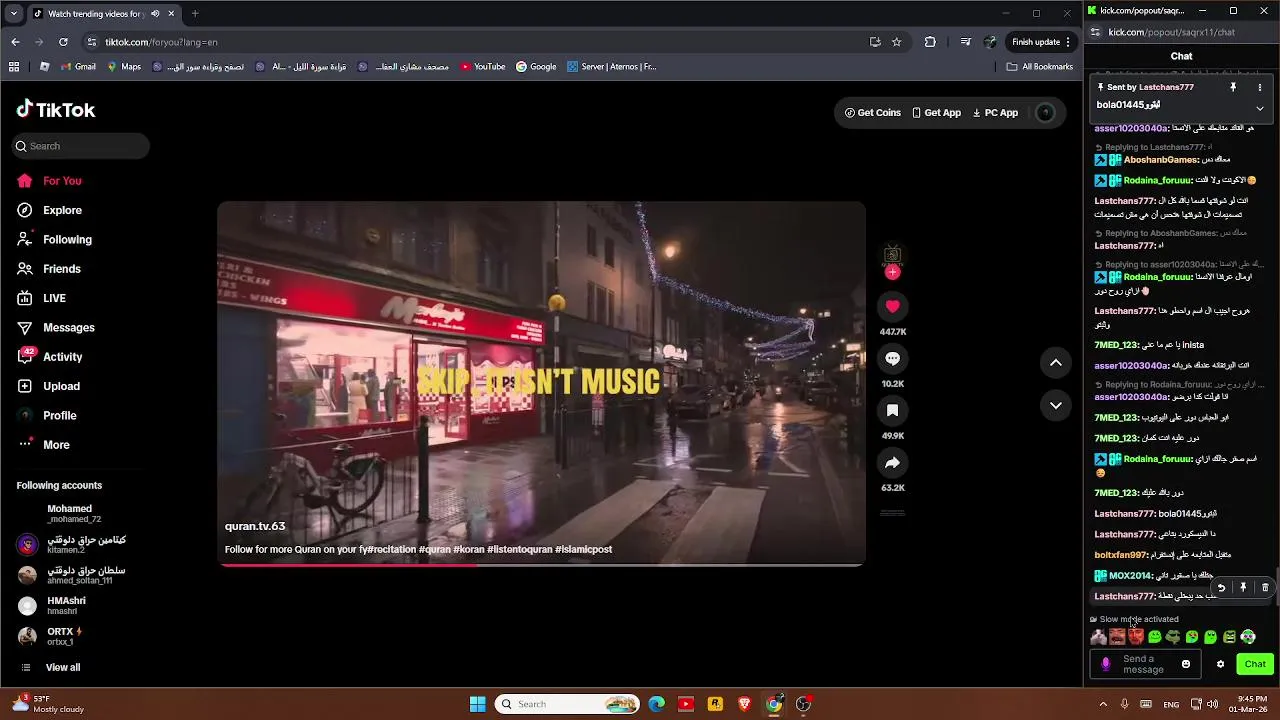Image resolution: width=1280 pixels, height=720 pixels.
Task: Open LIVE section
Action: pos(41,298)
